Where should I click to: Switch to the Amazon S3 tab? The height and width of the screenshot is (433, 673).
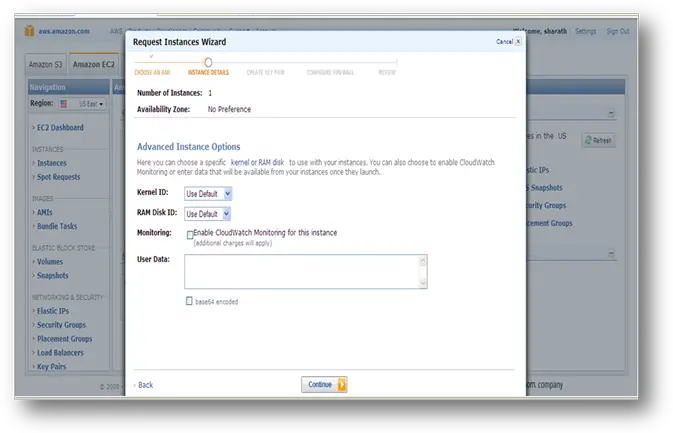coord(45,64)
